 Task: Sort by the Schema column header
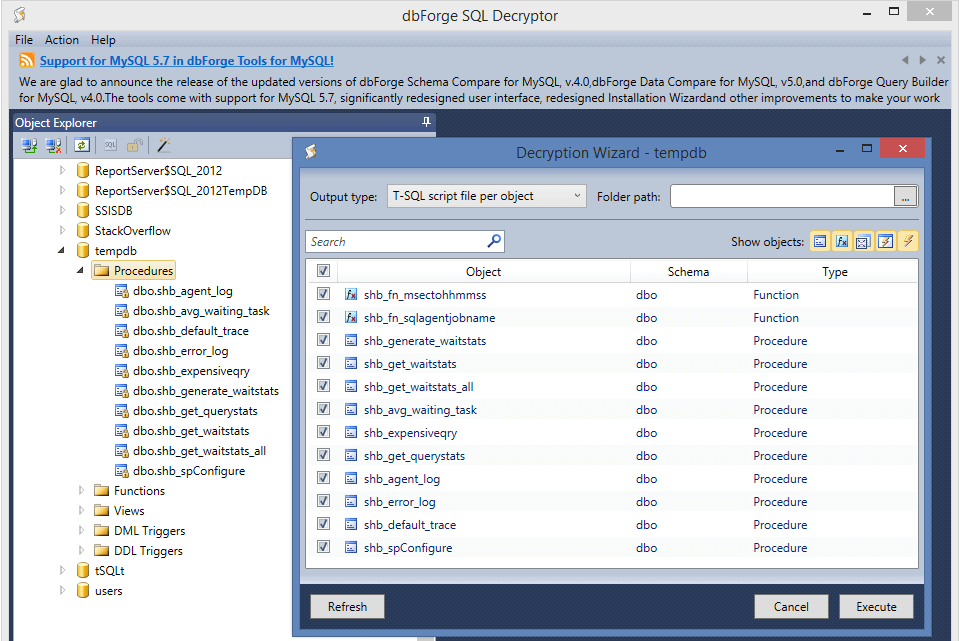click(689, 272)
